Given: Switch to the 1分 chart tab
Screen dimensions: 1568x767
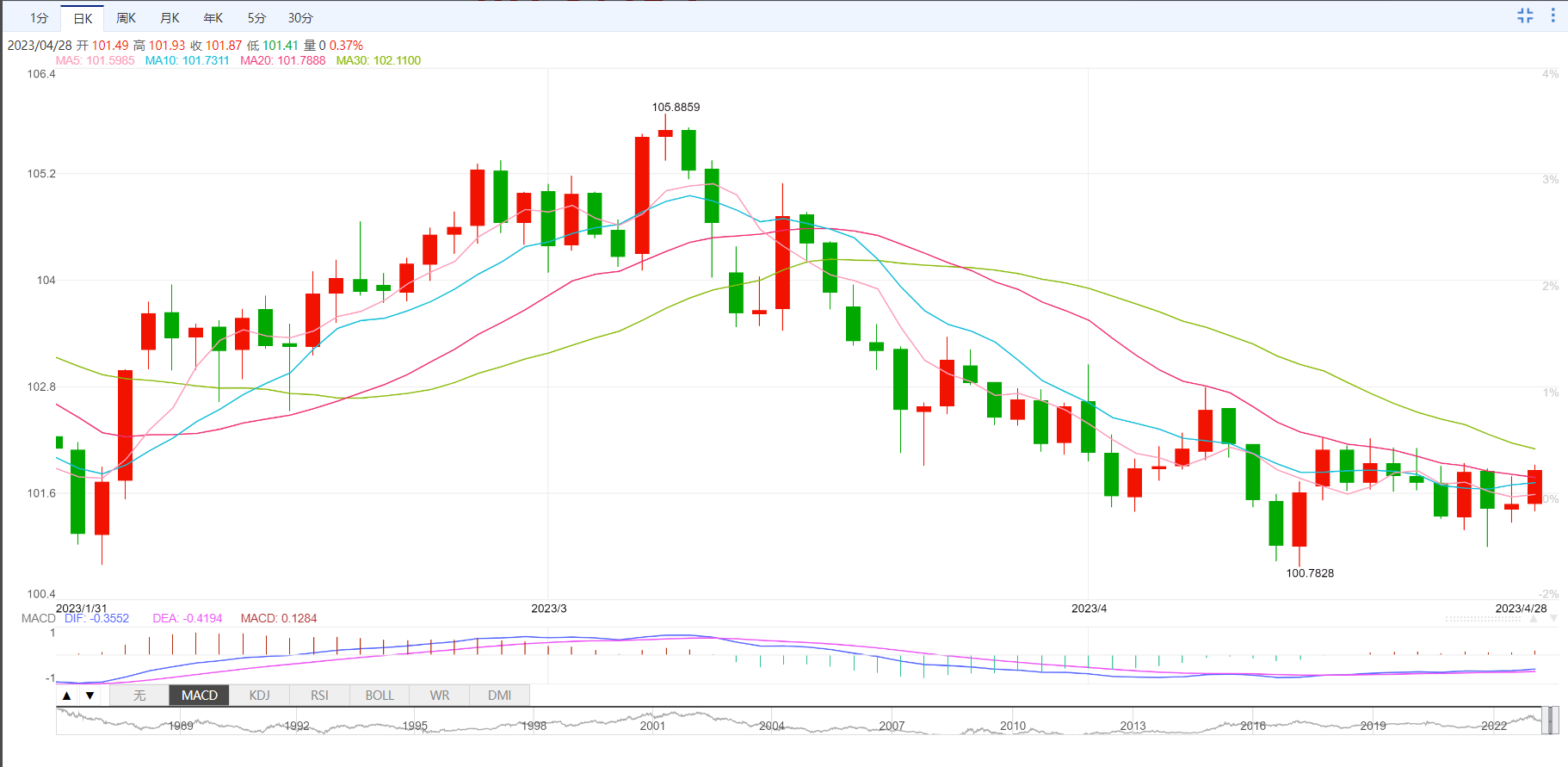Looking at the screenshot, I should (39, 18).
